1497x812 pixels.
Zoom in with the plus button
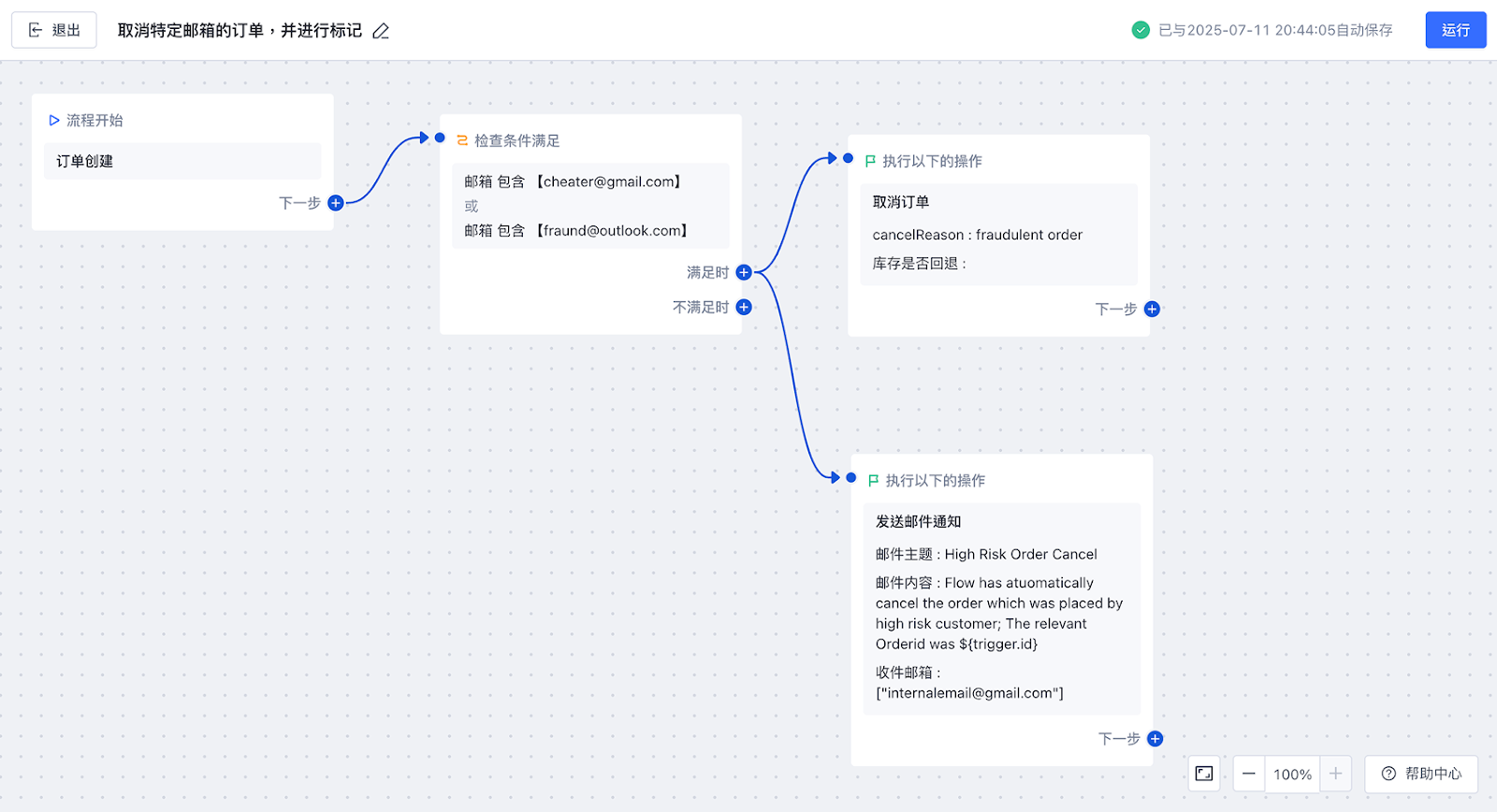pos(1336,774)
